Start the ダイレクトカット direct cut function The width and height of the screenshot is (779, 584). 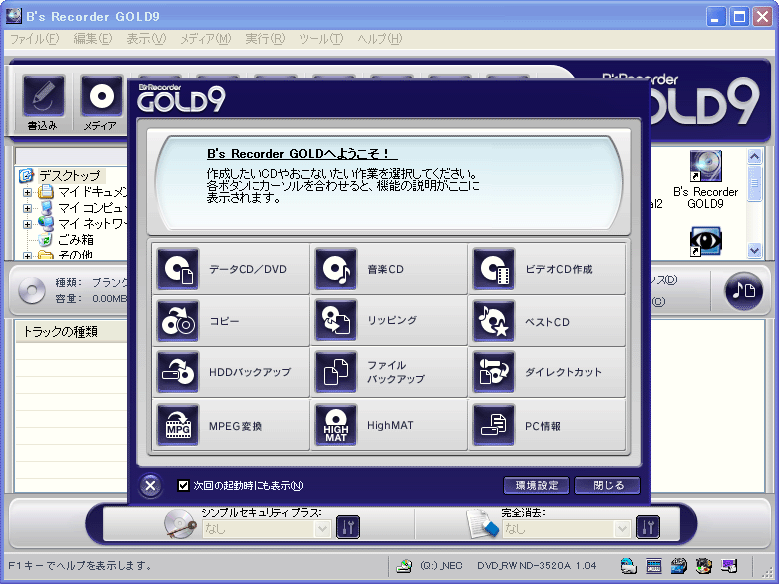(x=547, y=372)
